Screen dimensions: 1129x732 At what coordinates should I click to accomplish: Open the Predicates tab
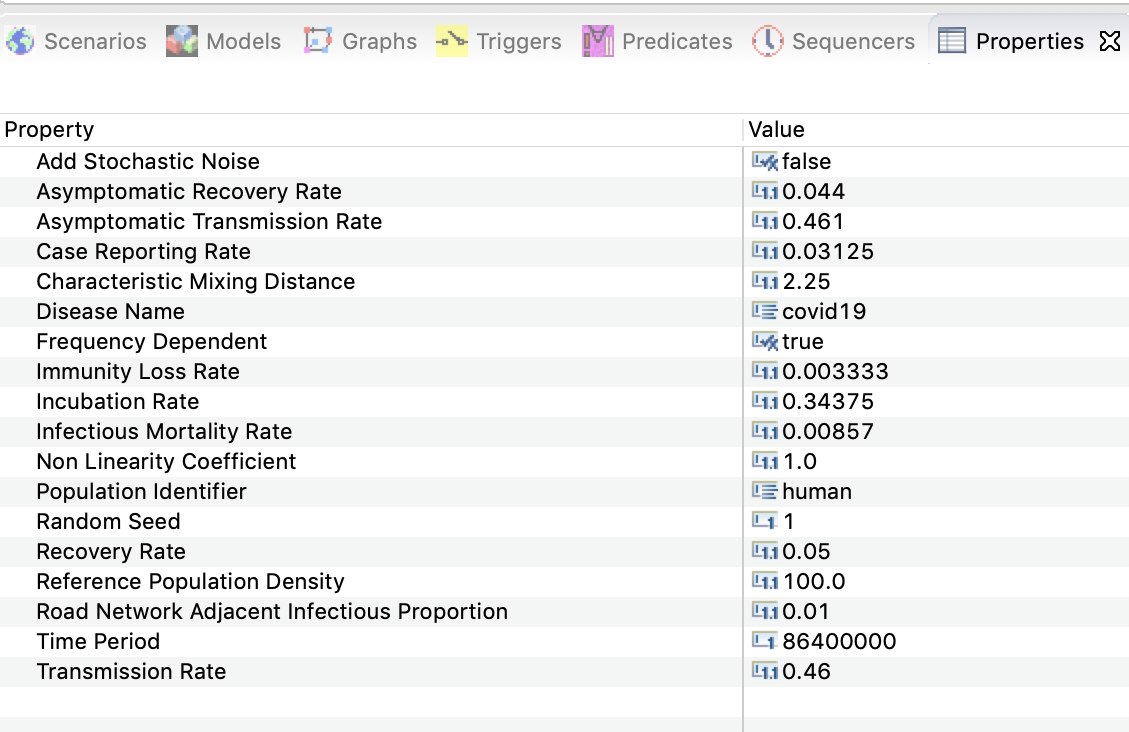tap(657, 41)
